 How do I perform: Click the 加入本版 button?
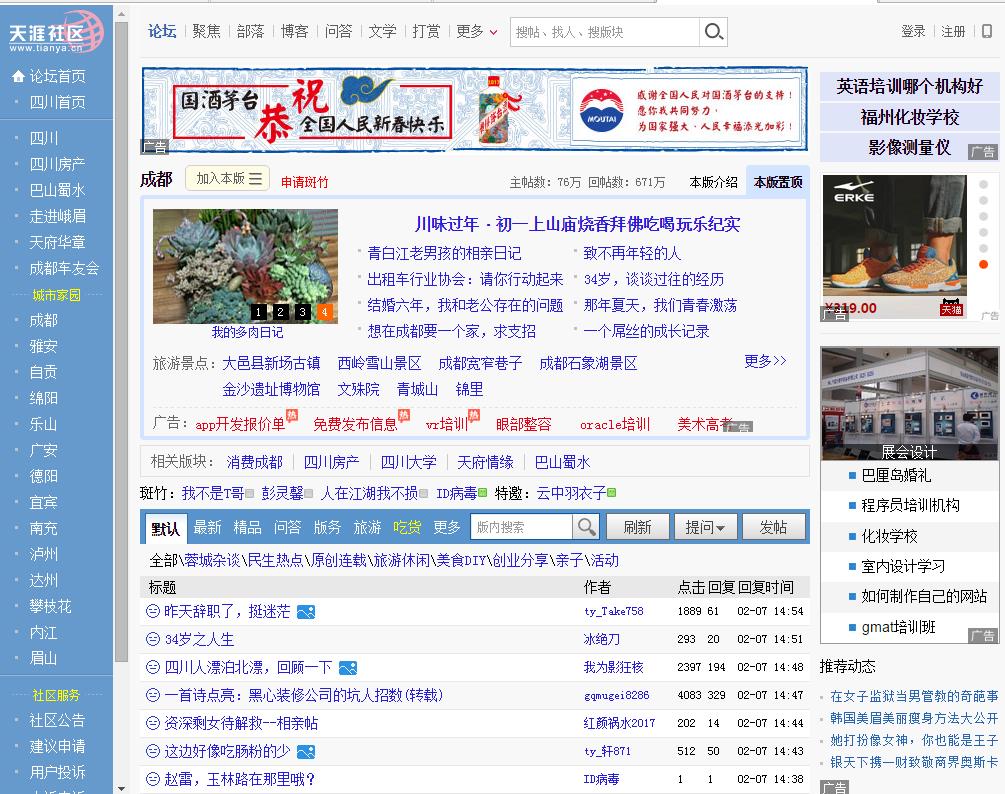point(228,178)
